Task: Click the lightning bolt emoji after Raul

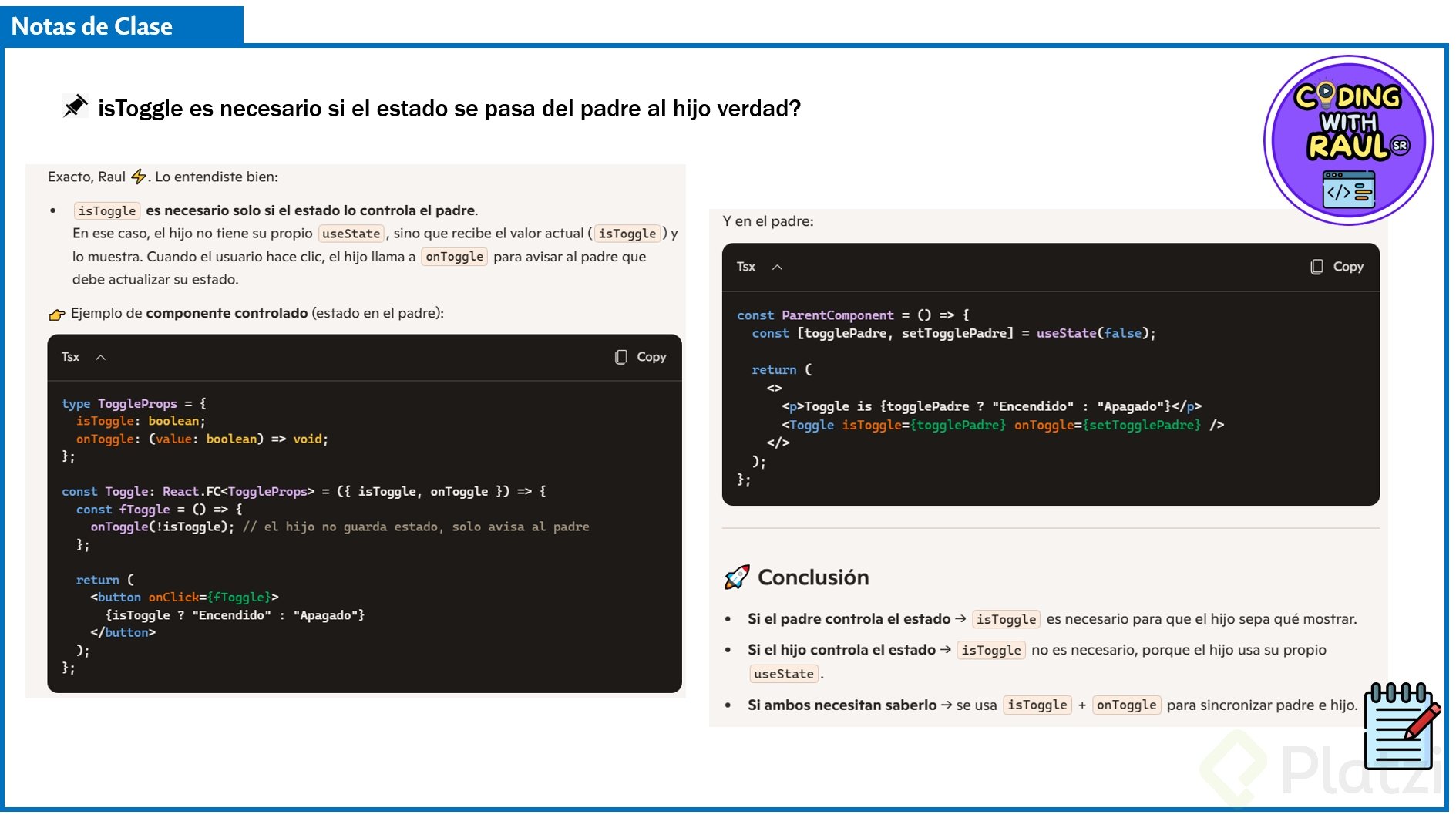Action: [139, 177]
